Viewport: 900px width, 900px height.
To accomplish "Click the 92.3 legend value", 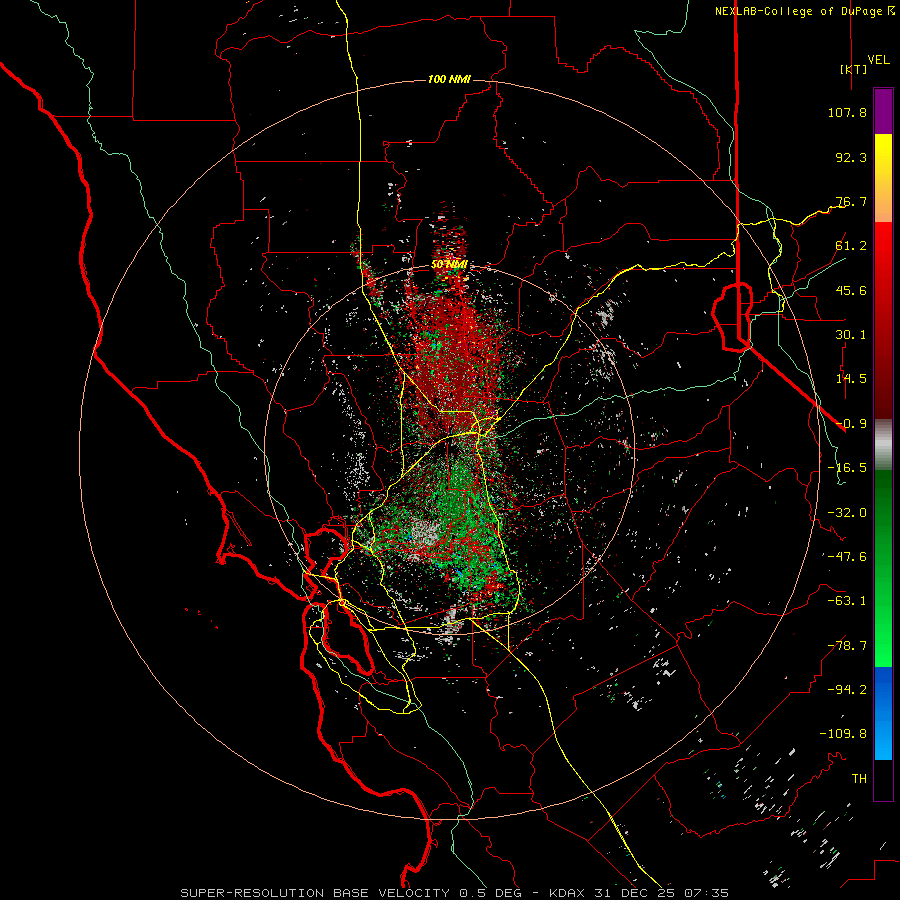I will point(851,157).
